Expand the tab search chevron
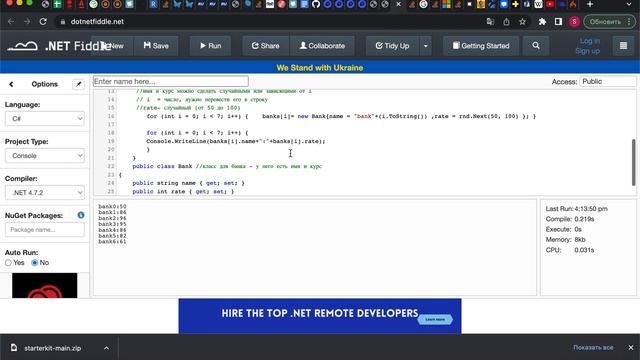Image resolution: width=640 pixels, height=360 pixels. pyautogui.click(x=629, y=4)
